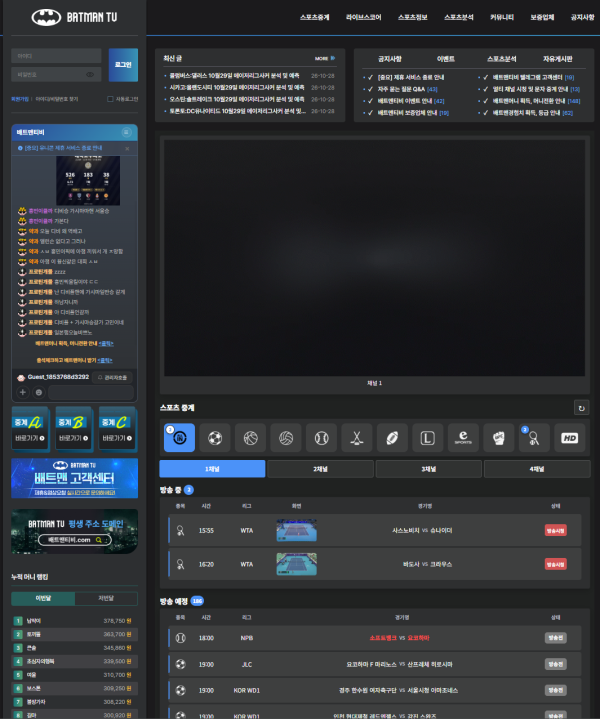The width and height of the screenshot is (600, 719).
Task: Toggle password visibility eye icon
Action: coord(90,74)
